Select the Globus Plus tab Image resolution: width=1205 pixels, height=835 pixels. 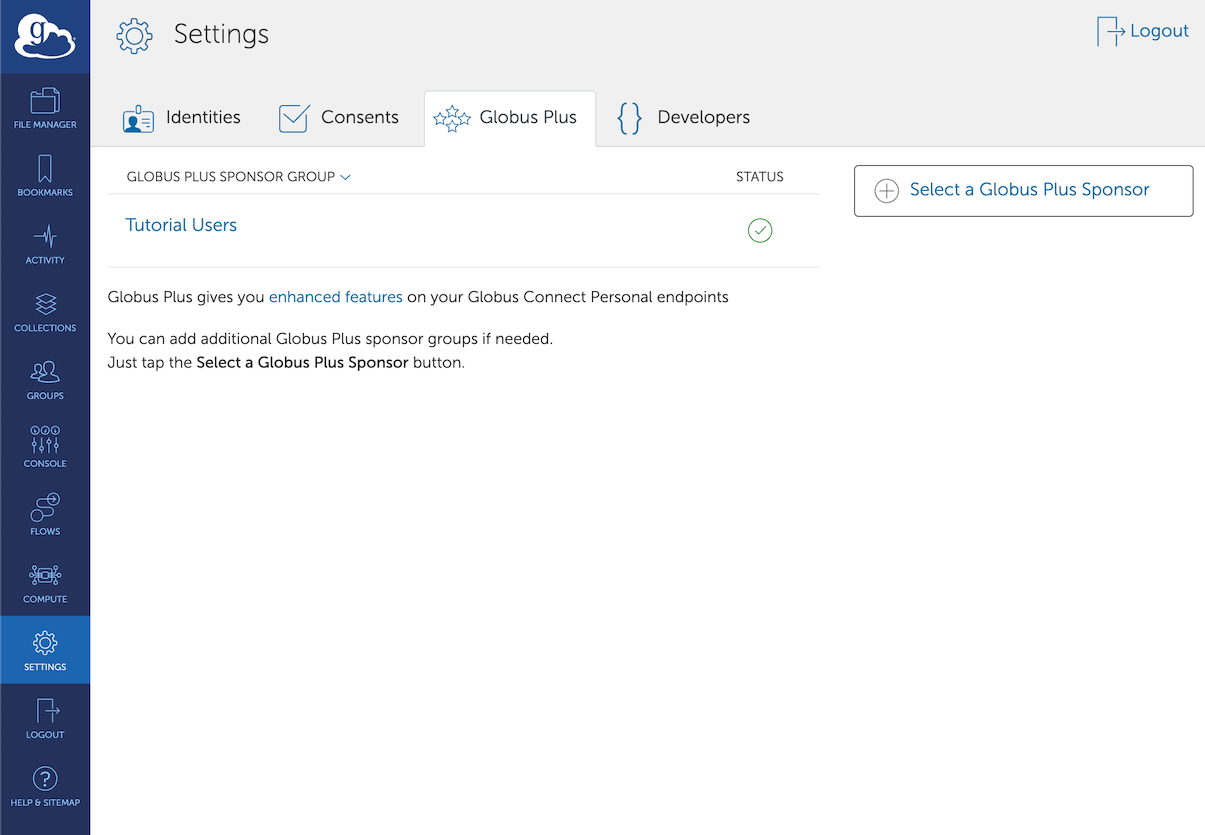coord(510,118)
